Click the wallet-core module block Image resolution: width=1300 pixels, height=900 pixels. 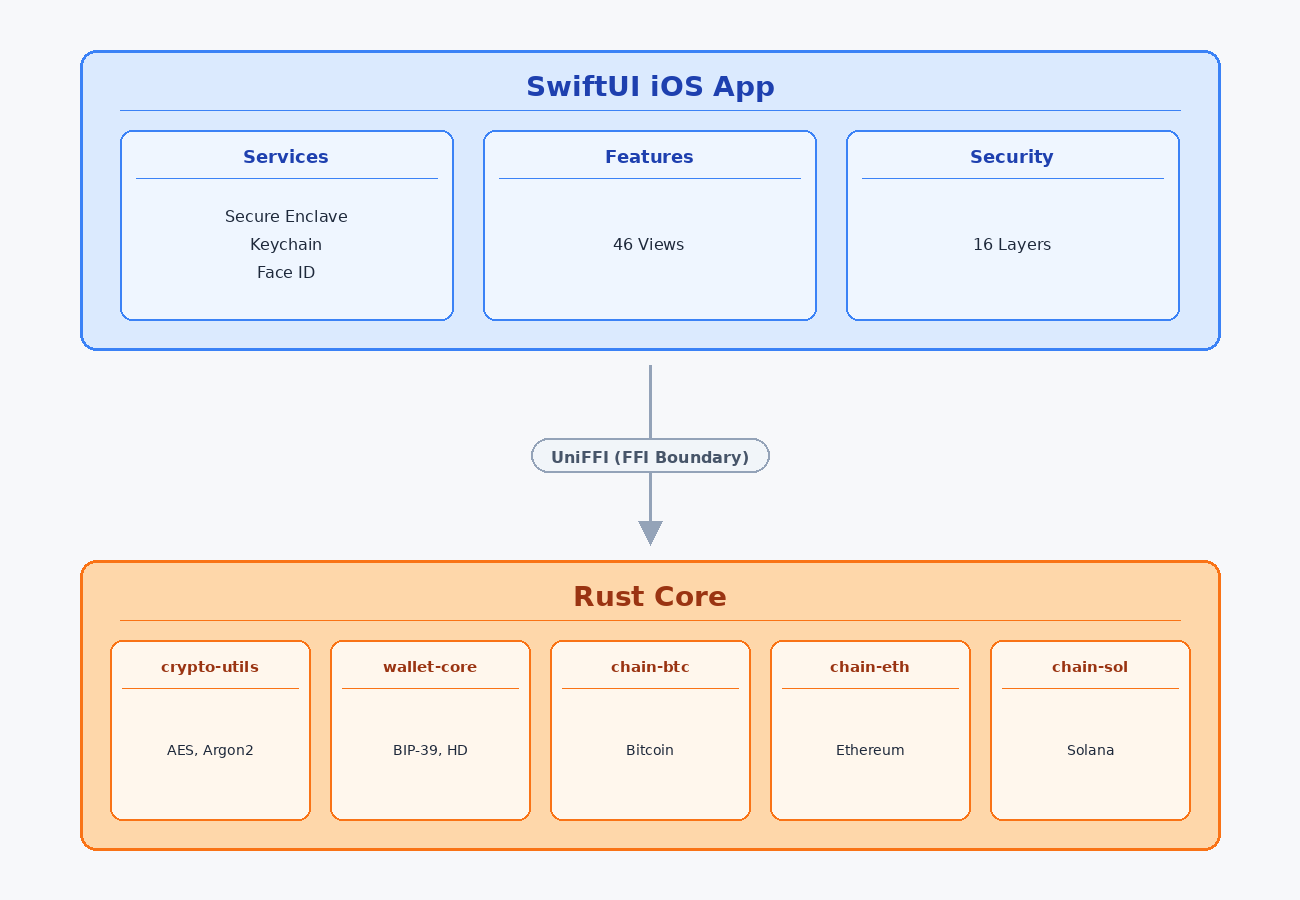[x=430, y=730]
